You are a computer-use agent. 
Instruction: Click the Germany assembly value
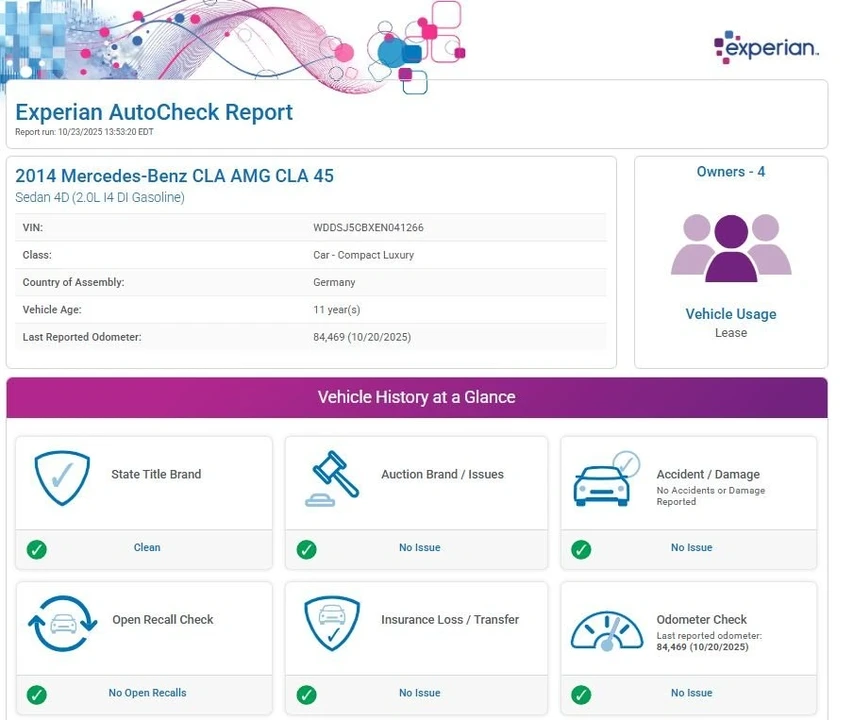(334, 282)
